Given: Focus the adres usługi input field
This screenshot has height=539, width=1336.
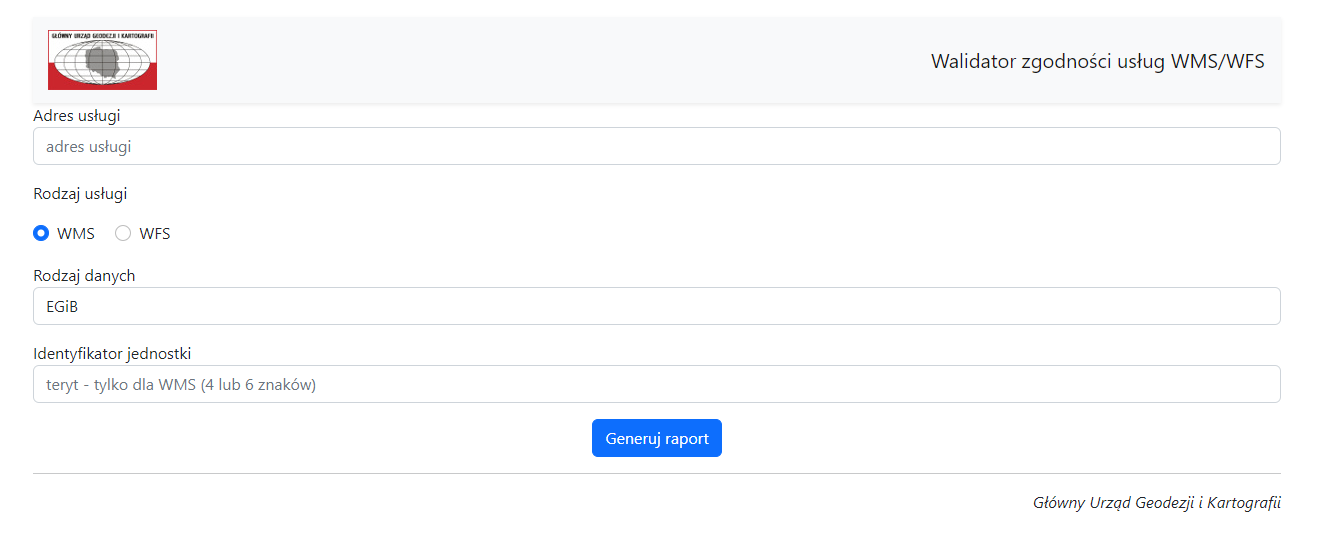Looking at the screenshot, I should (656, 146).
